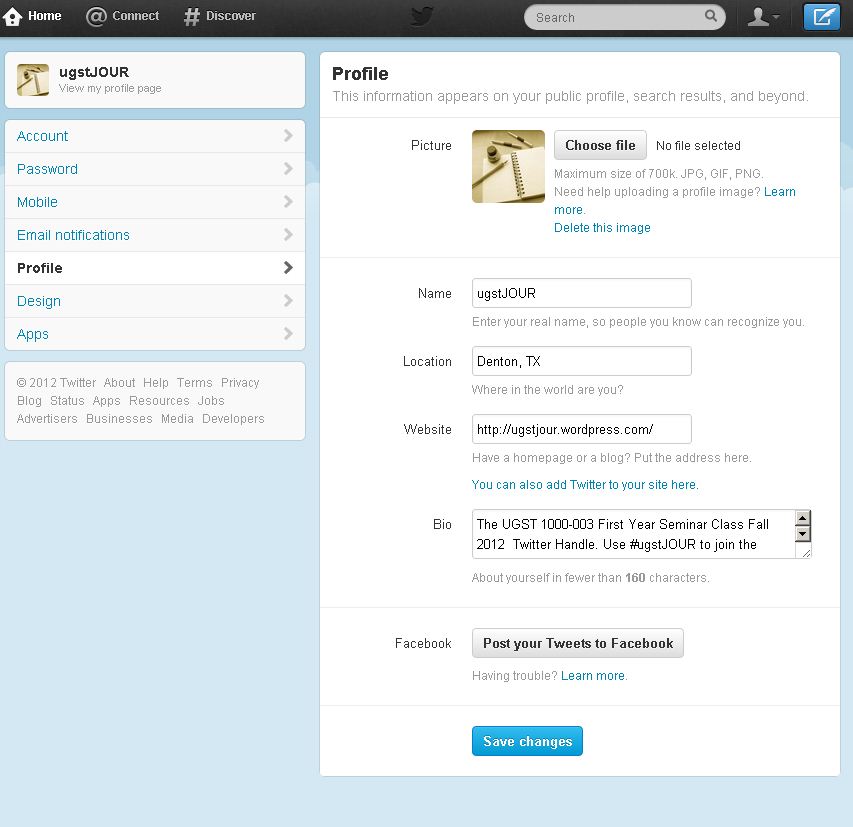Click Delete this image link
This screenshot has width=853, height=827.
[602, 227]
